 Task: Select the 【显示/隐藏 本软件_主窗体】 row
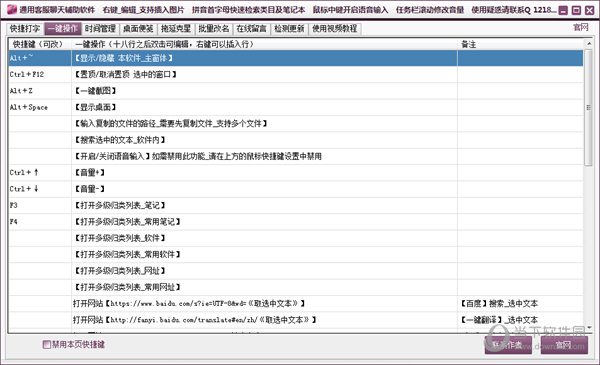[x=296, y=58]
